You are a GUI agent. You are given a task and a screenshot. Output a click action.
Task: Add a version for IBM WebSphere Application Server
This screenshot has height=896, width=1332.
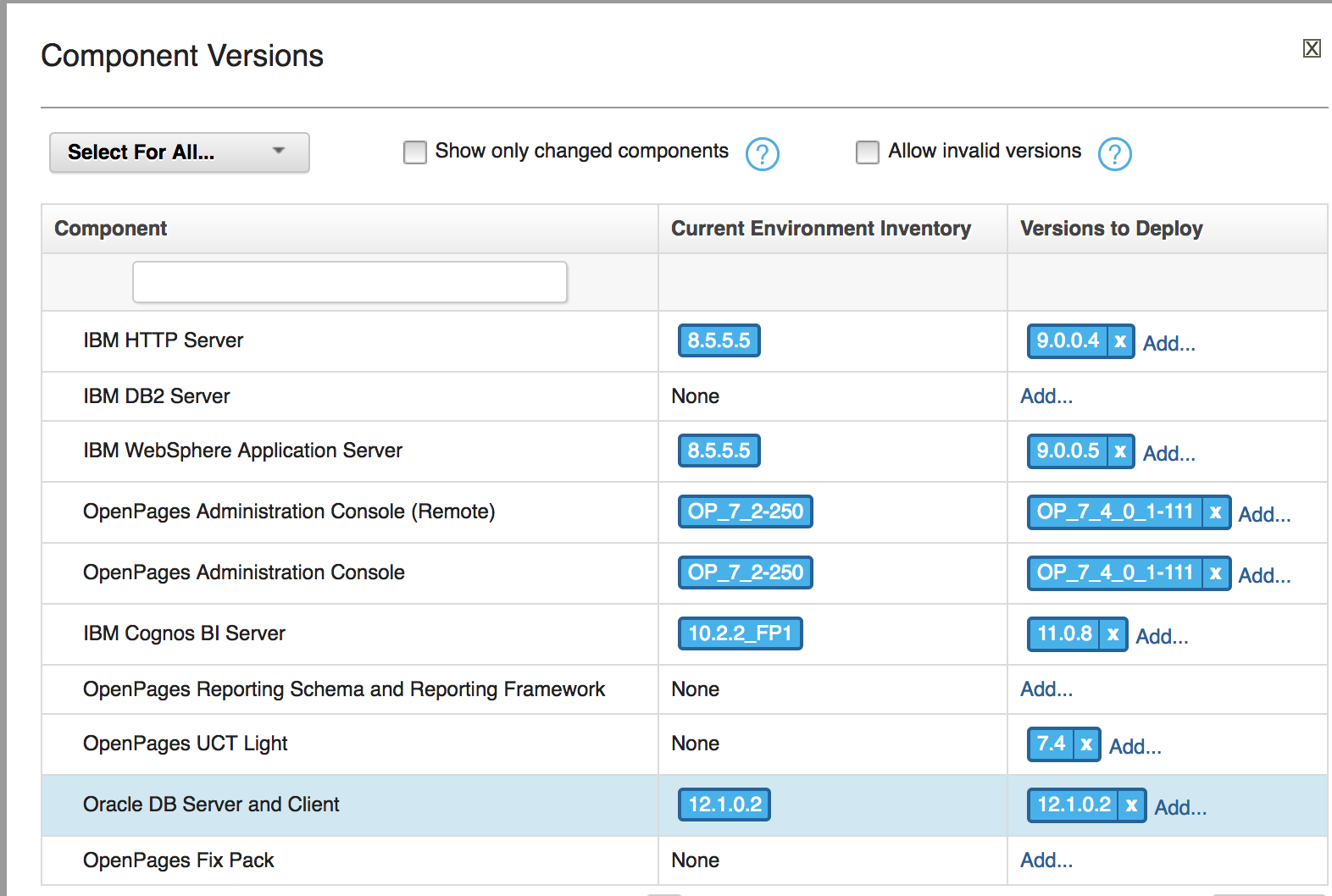(x=1169, y=453)
